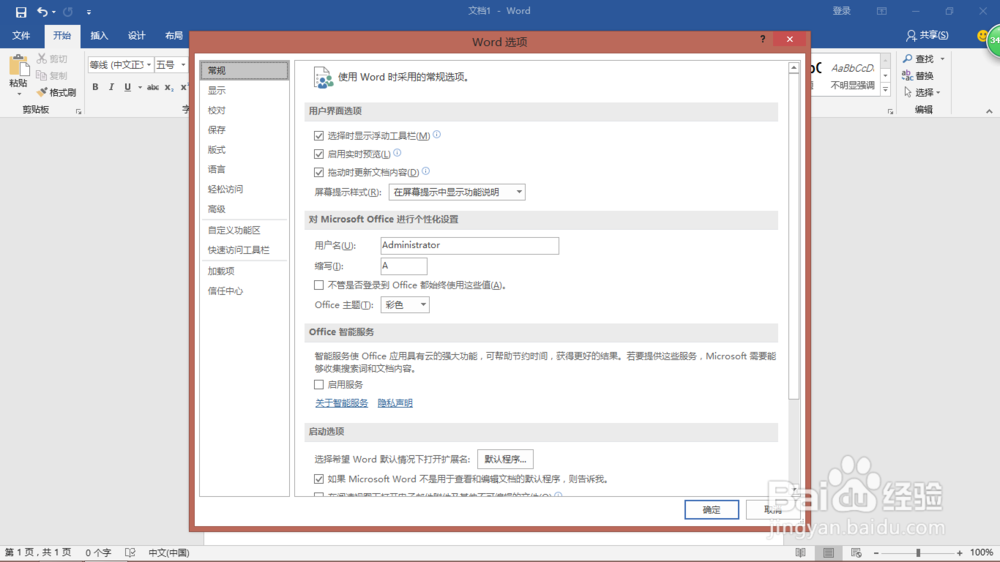Click info icon beside 选择时显示浮动工具栏
Screen dimensions: 1000x562
coord(437,135)
